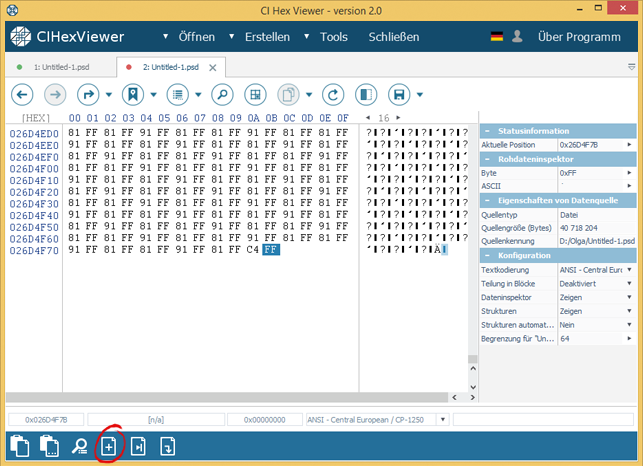Open encoding dropdown arrow in status bar

pos(443,420)
